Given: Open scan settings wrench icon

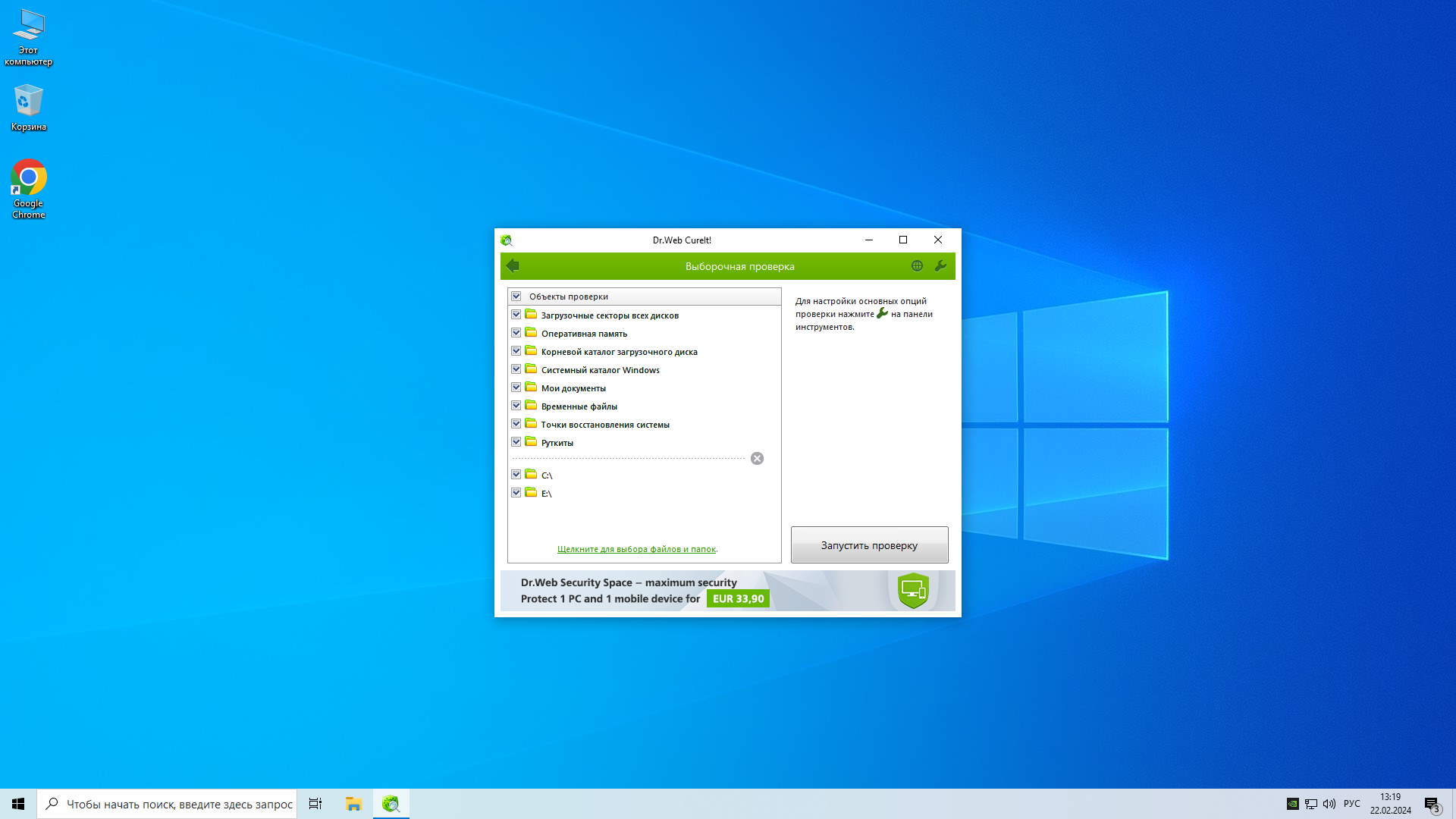Looking at the screenshot, I should (940, 266).
